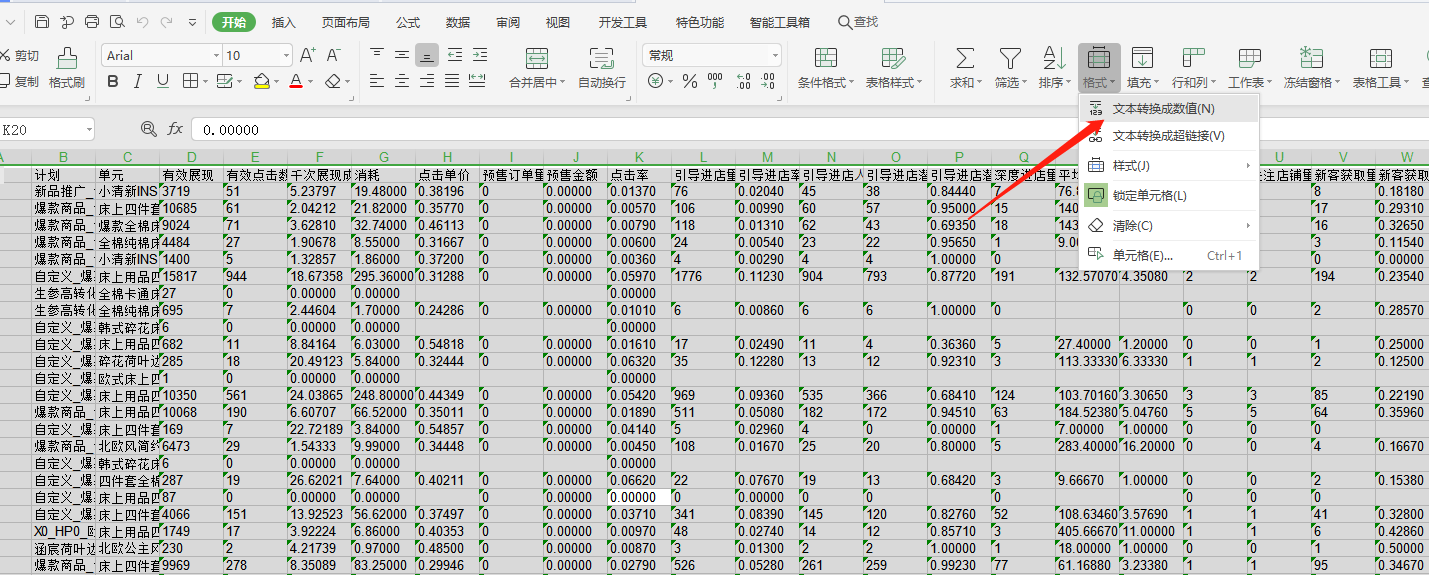Click the Copy (复制) button
Image resolution: width=1429 pixels, height=575 pixels.
[x=20, y=82]
